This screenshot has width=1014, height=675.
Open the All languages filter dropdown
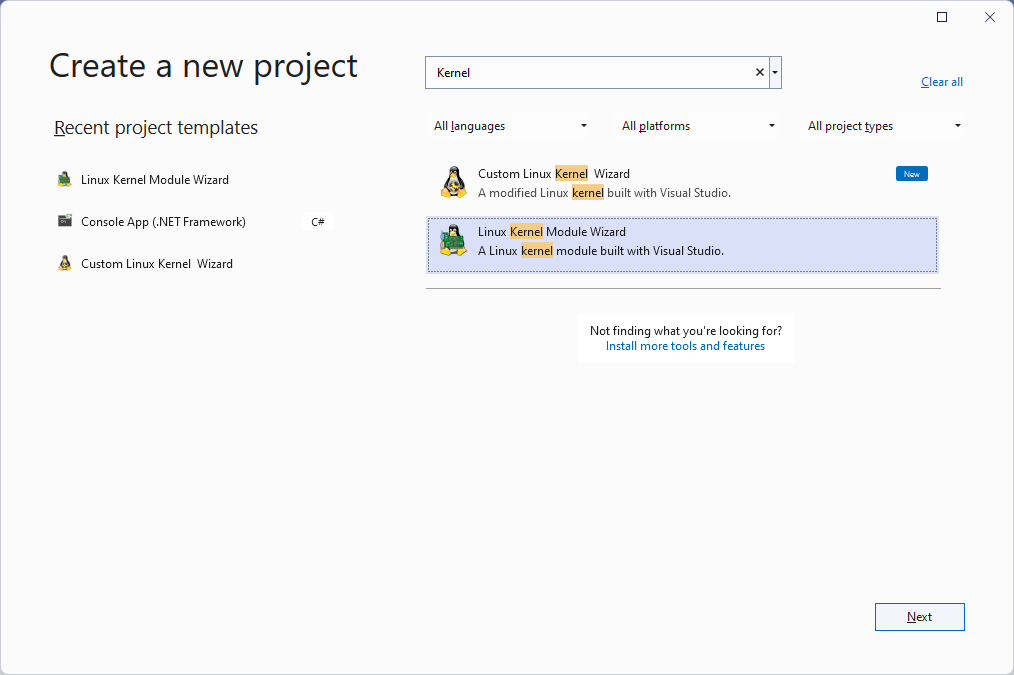tap(510, 126)
